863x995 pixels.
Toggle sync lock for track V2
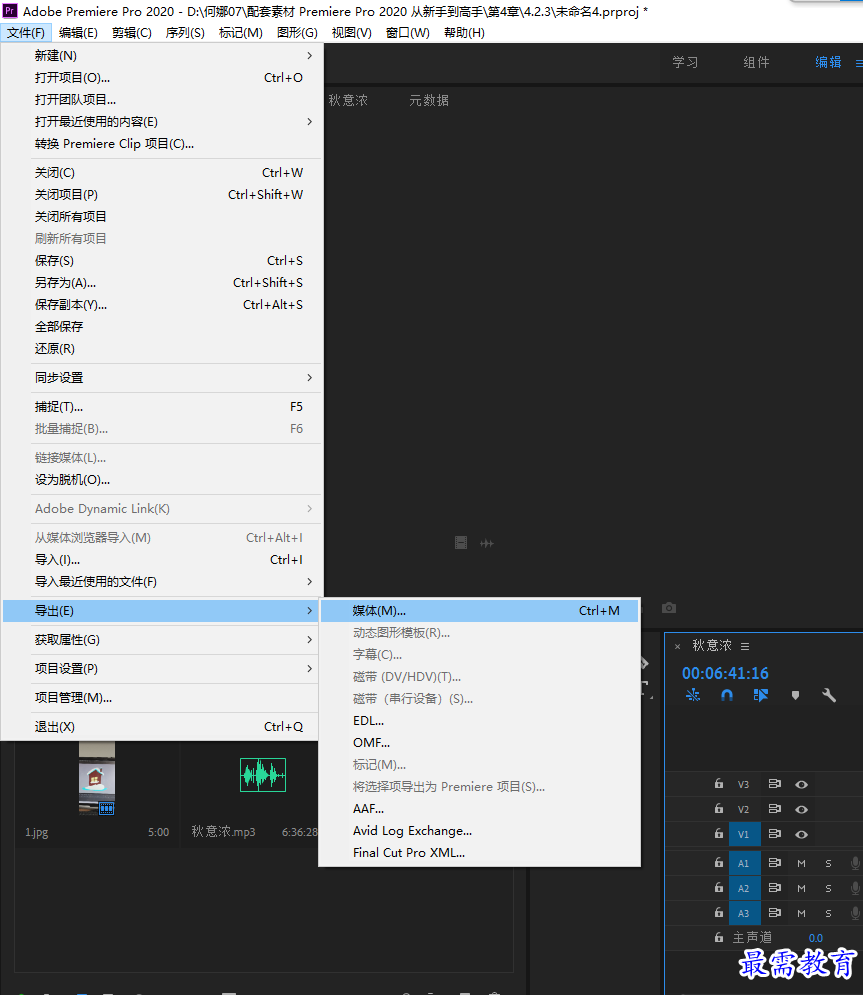point(775,808)
